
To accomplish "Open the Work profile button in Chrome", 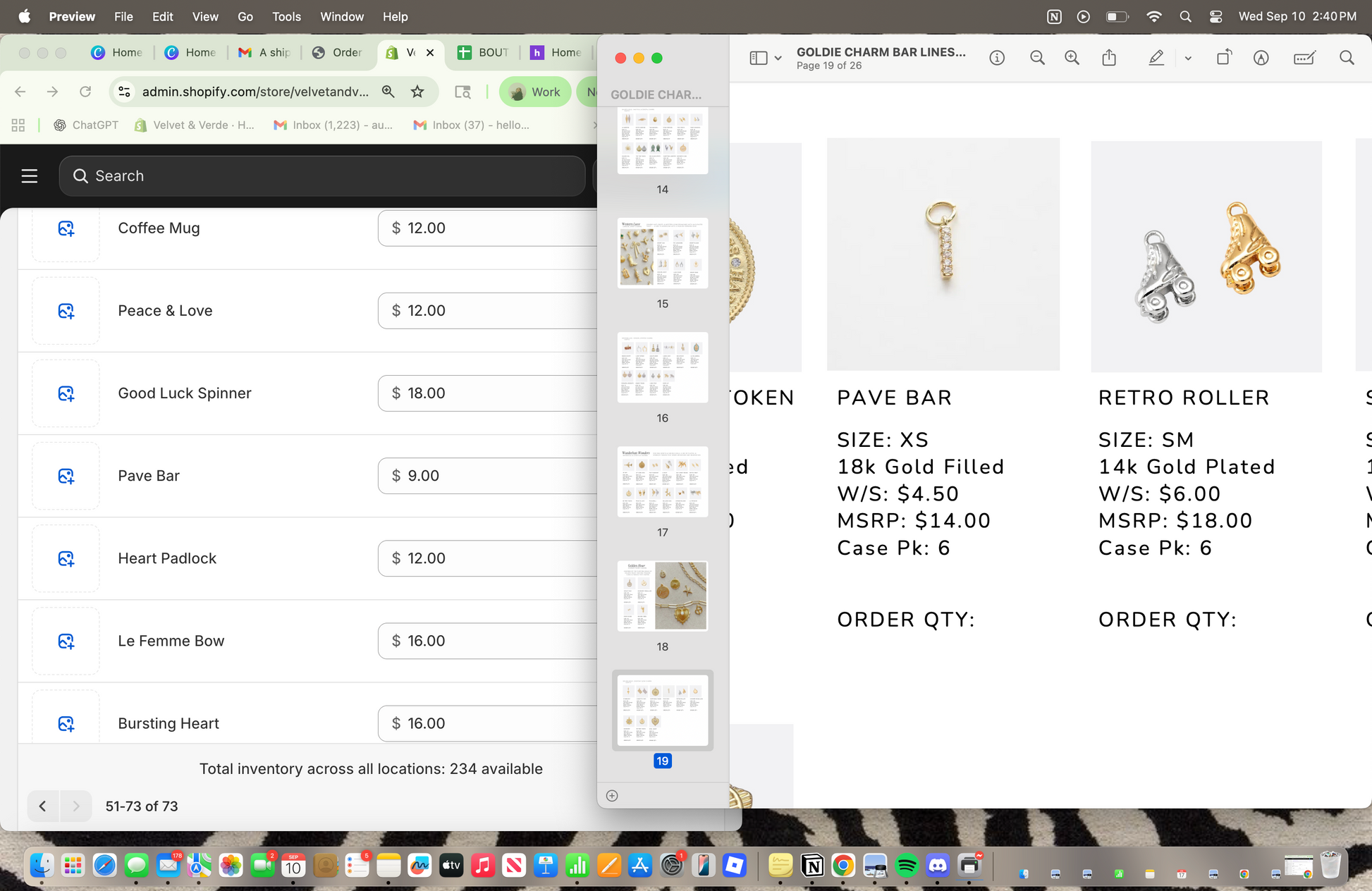I will point(535,92).
